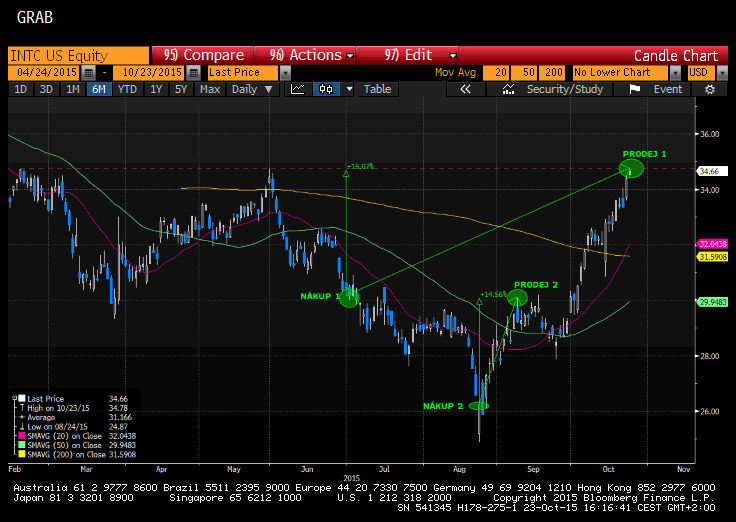
Task: Switch to line chart view icon
Action: [x=298, y=89]
